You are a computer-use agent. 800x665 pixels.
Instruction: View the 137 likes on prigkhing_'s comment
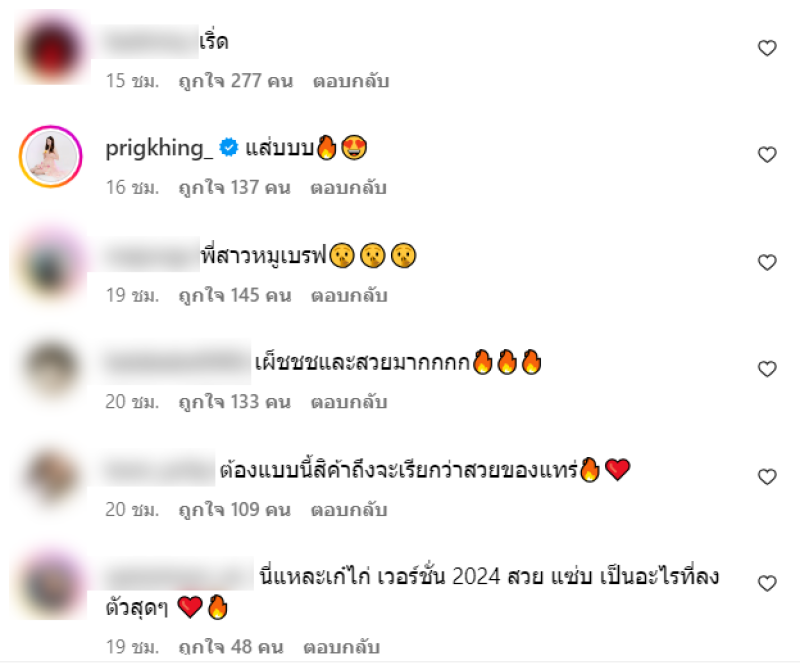point(235,188)
